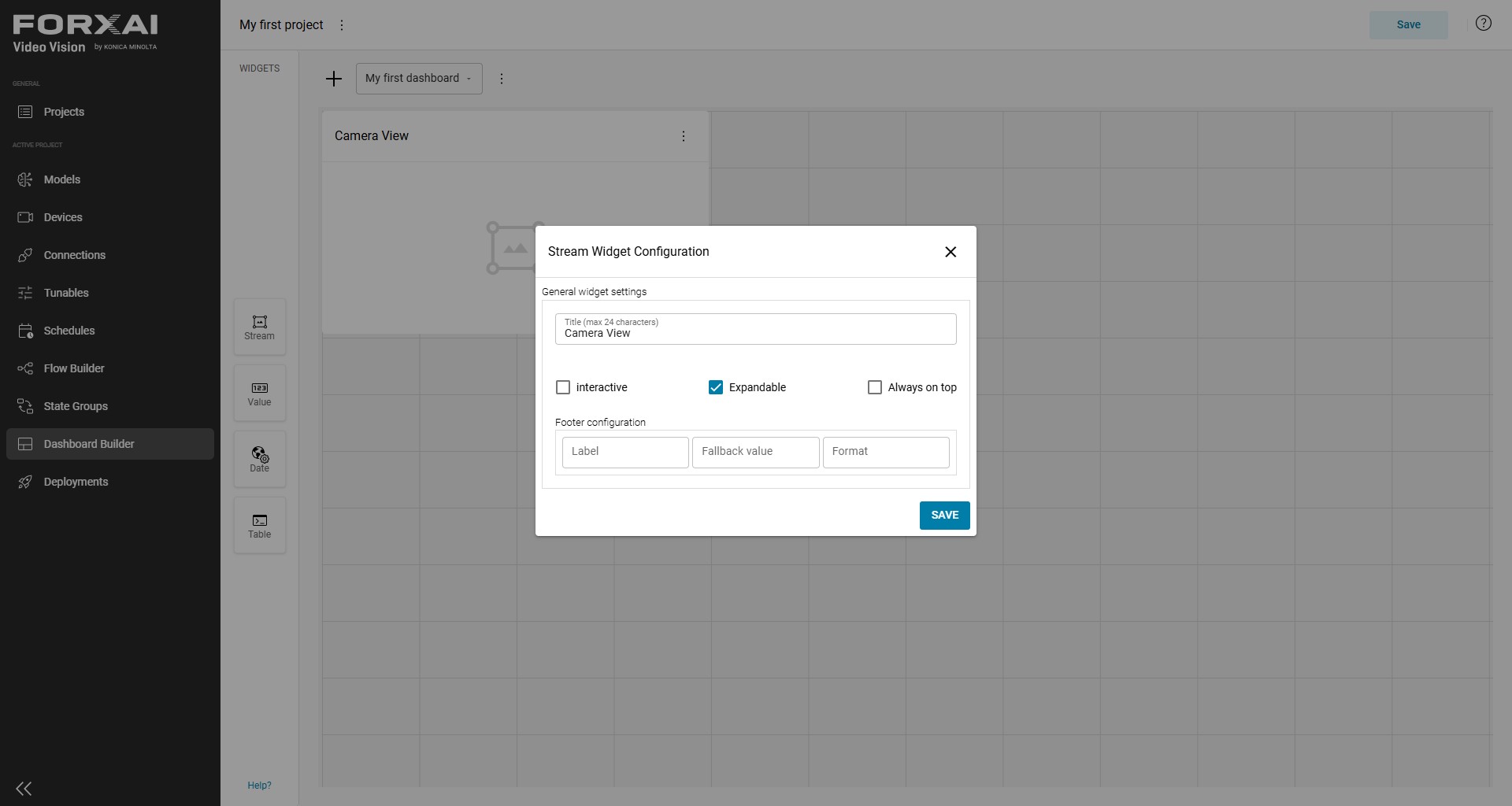Click the stream placeholder image in widget
Viewport: 1512px width, 806px height.
[512, 248]
